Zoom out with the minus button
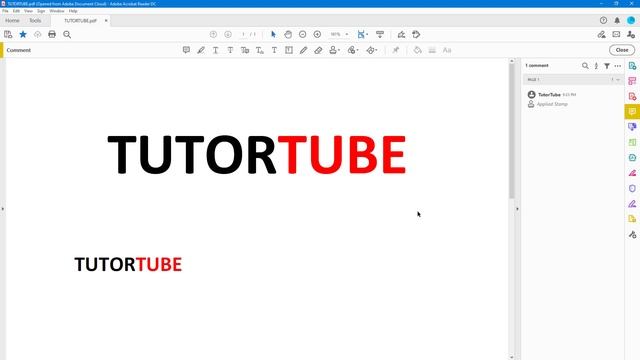This screenshot has width=640, height=360. tap(302, 34)
